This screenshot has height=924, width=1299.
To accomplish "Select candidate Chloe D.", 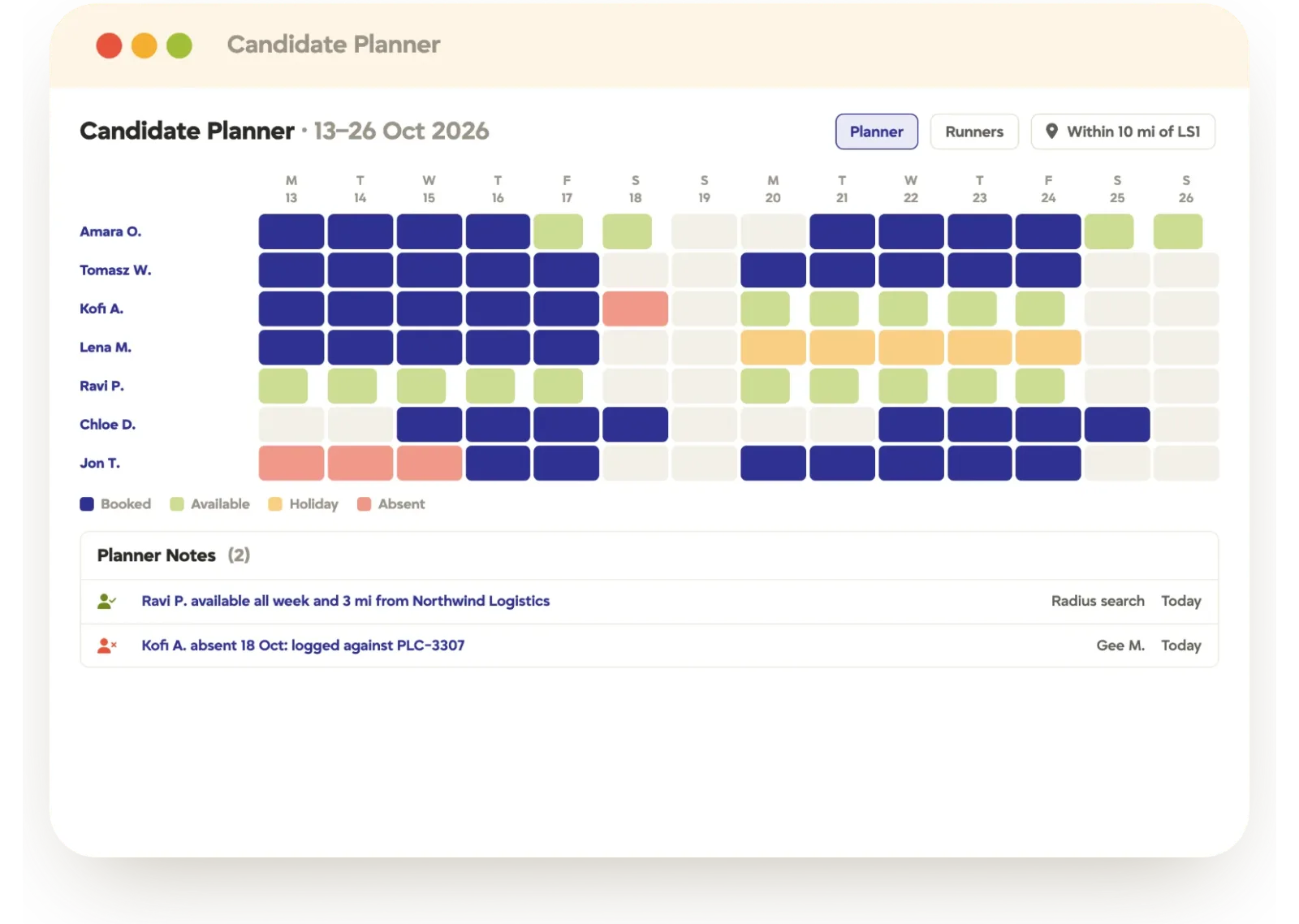I will point(107,424).
